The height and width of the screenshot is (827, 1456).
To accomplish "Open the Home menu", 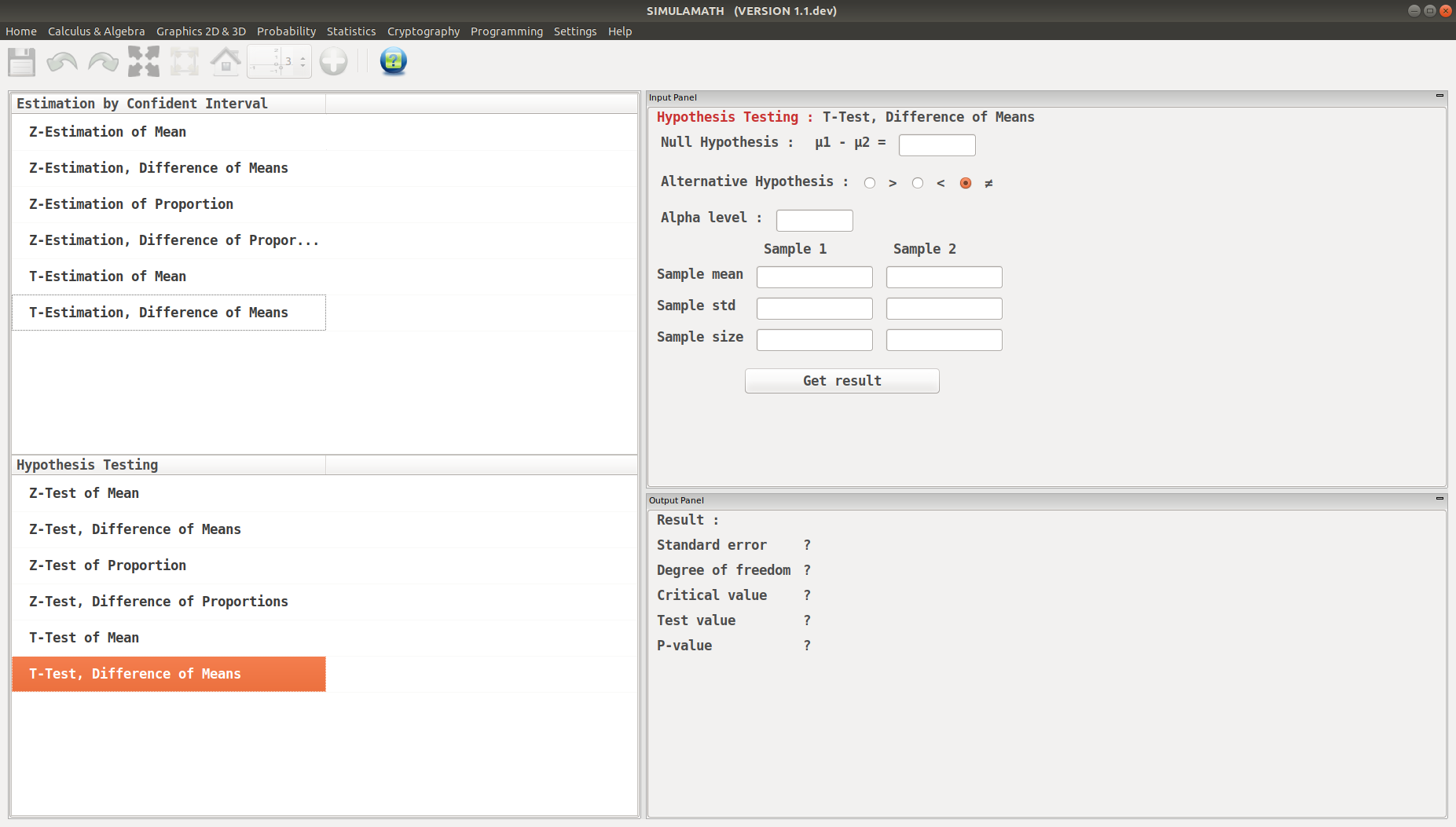I will point(21,31).
